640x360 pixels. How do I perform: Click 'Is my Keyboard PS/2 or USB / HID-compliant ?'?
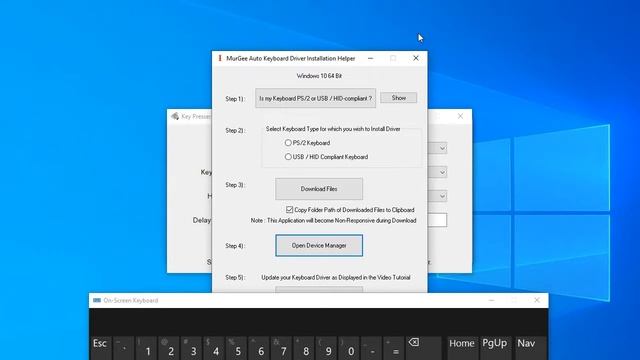tap(316, 98)
